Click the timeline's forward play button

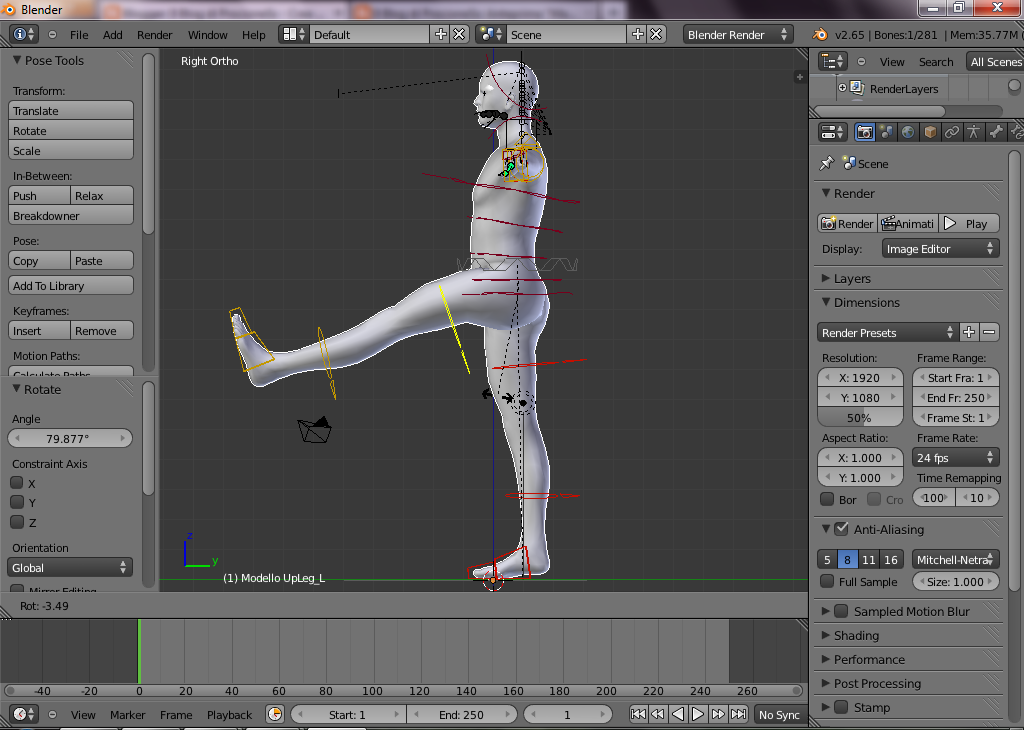pyautogui.click(x=698, y=714)
